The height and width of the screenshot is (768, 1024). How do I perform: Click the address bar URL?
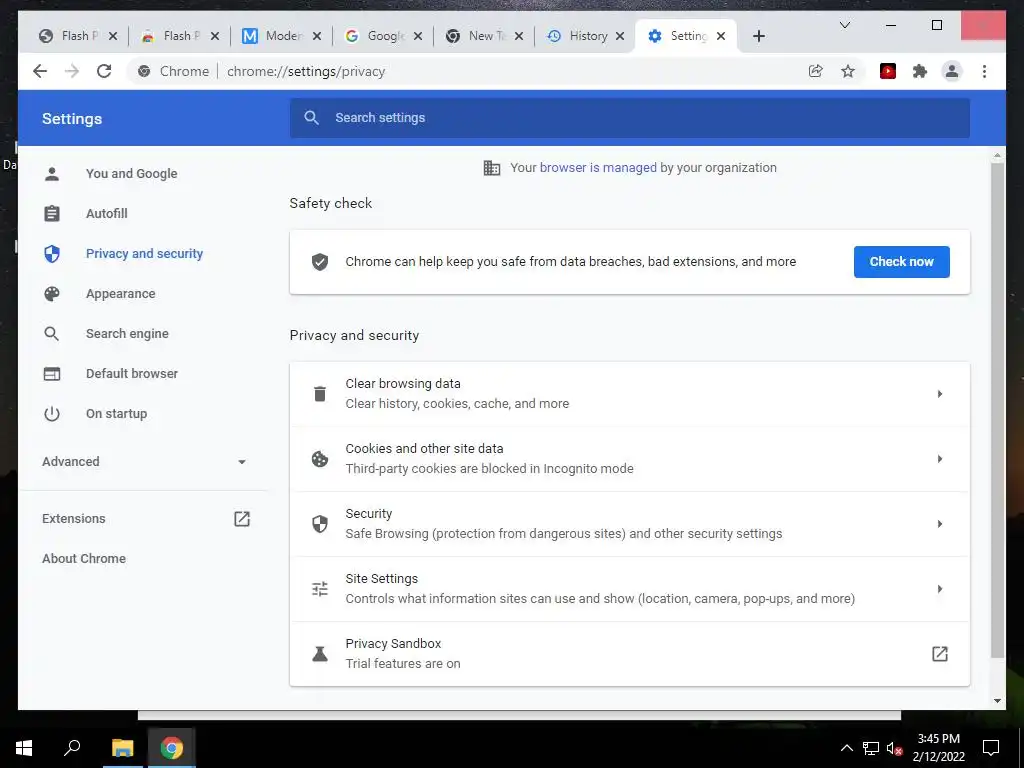point(306,71)
